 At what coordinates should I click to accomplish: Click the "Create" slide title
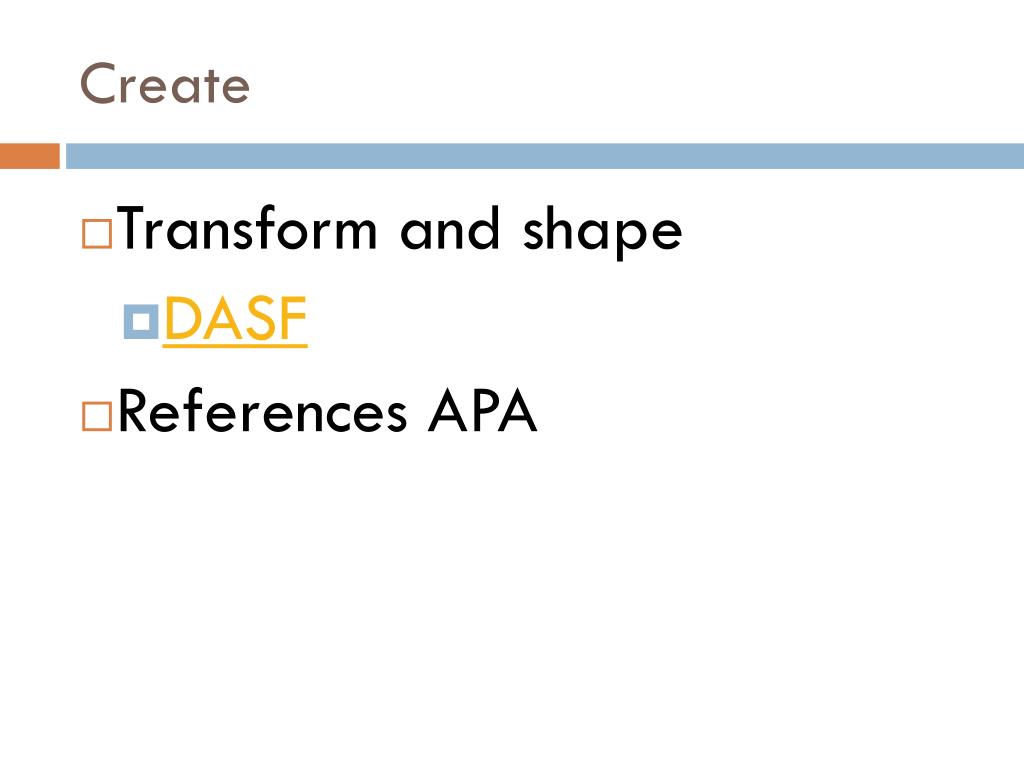point(165,84)
